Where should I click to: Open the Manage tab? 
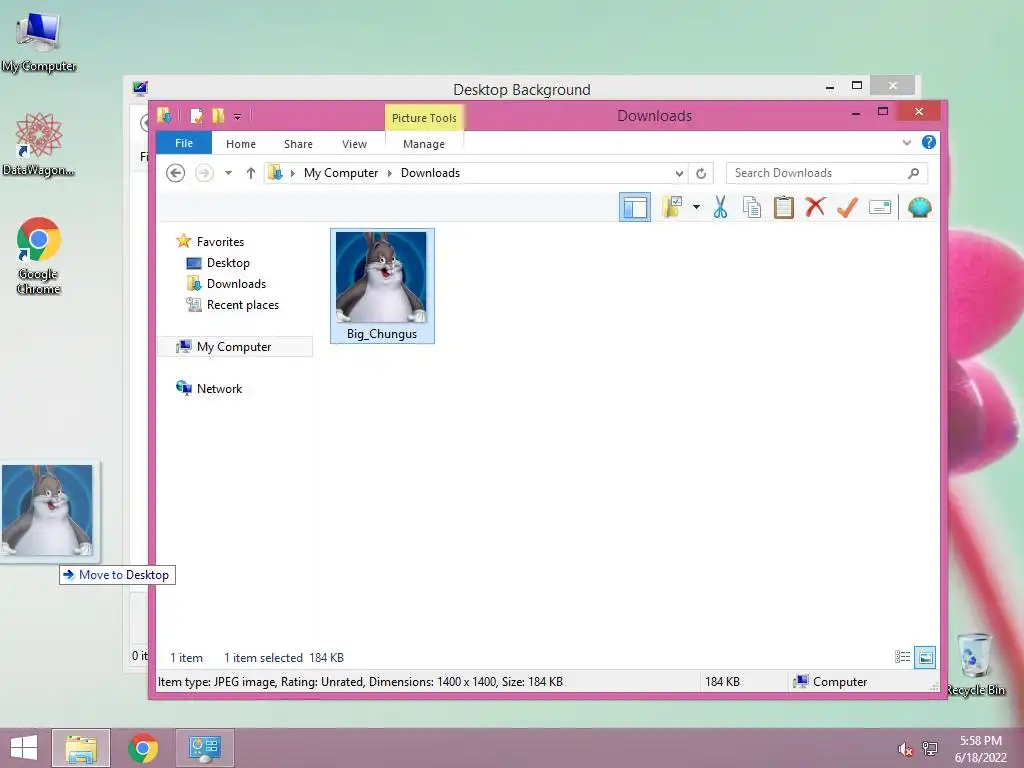click(x=424, y=144)
